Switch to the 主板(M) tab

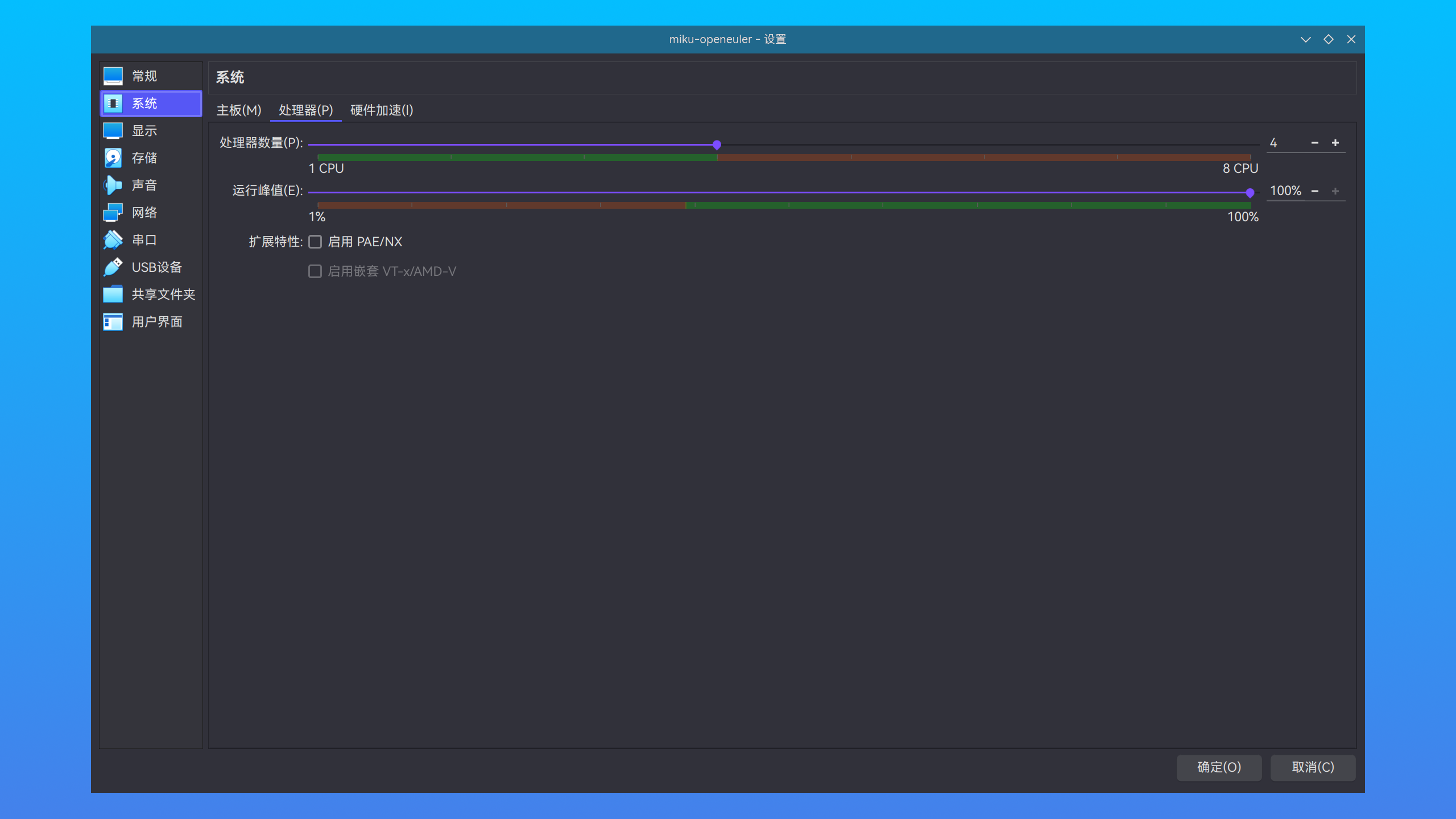(x=237, y=110)
